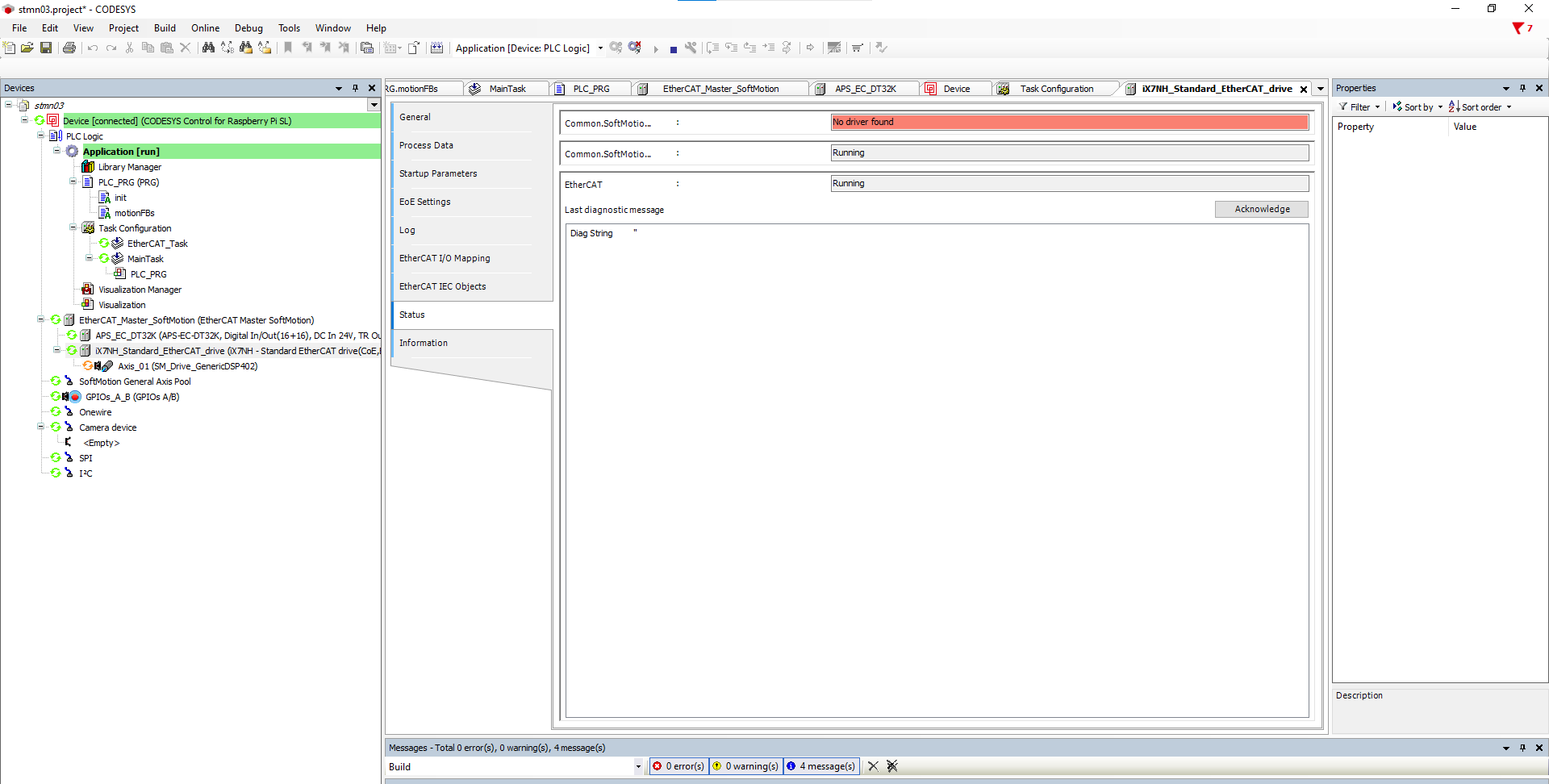Collapse the EtherCAT_Master_SoftMotion node
The image size is (1549, 784).
(x=40, y=319)
